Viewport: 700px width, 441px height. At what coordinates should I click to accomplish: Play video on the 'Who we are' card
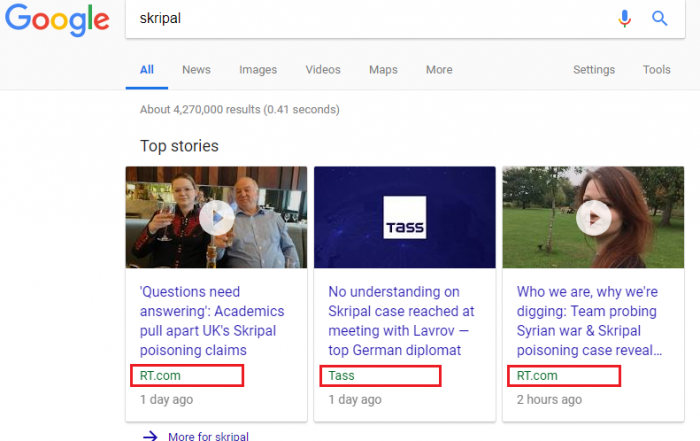pyautogui.click(x=593, y=217)
